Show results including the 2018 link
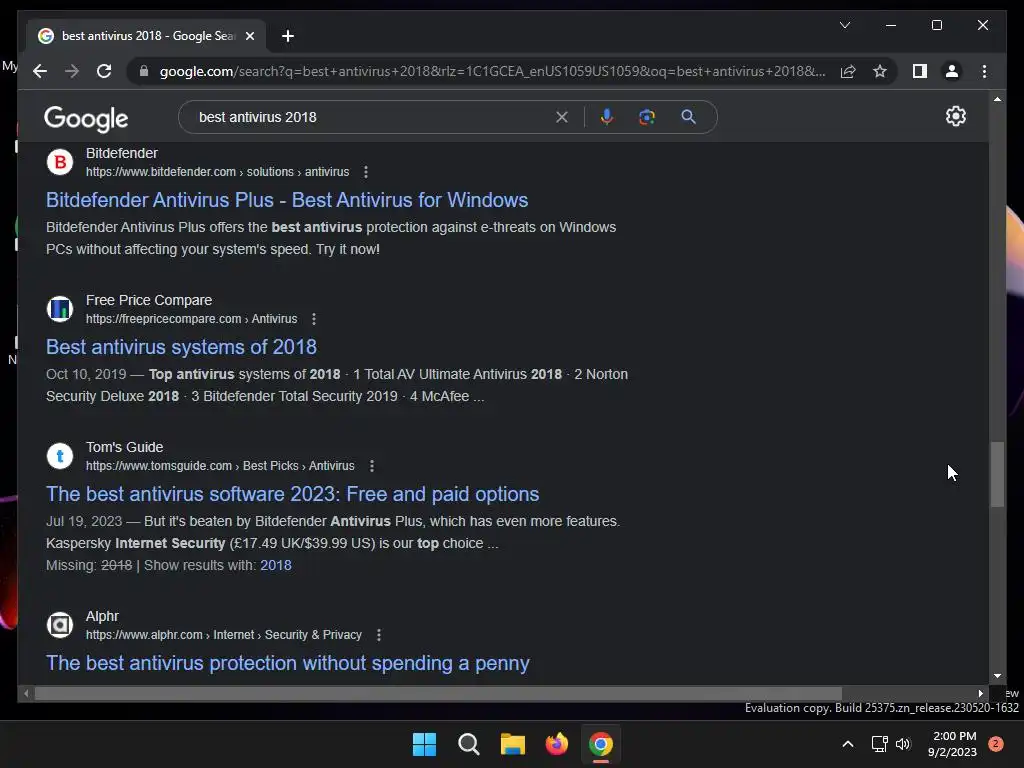 point(276,565)
